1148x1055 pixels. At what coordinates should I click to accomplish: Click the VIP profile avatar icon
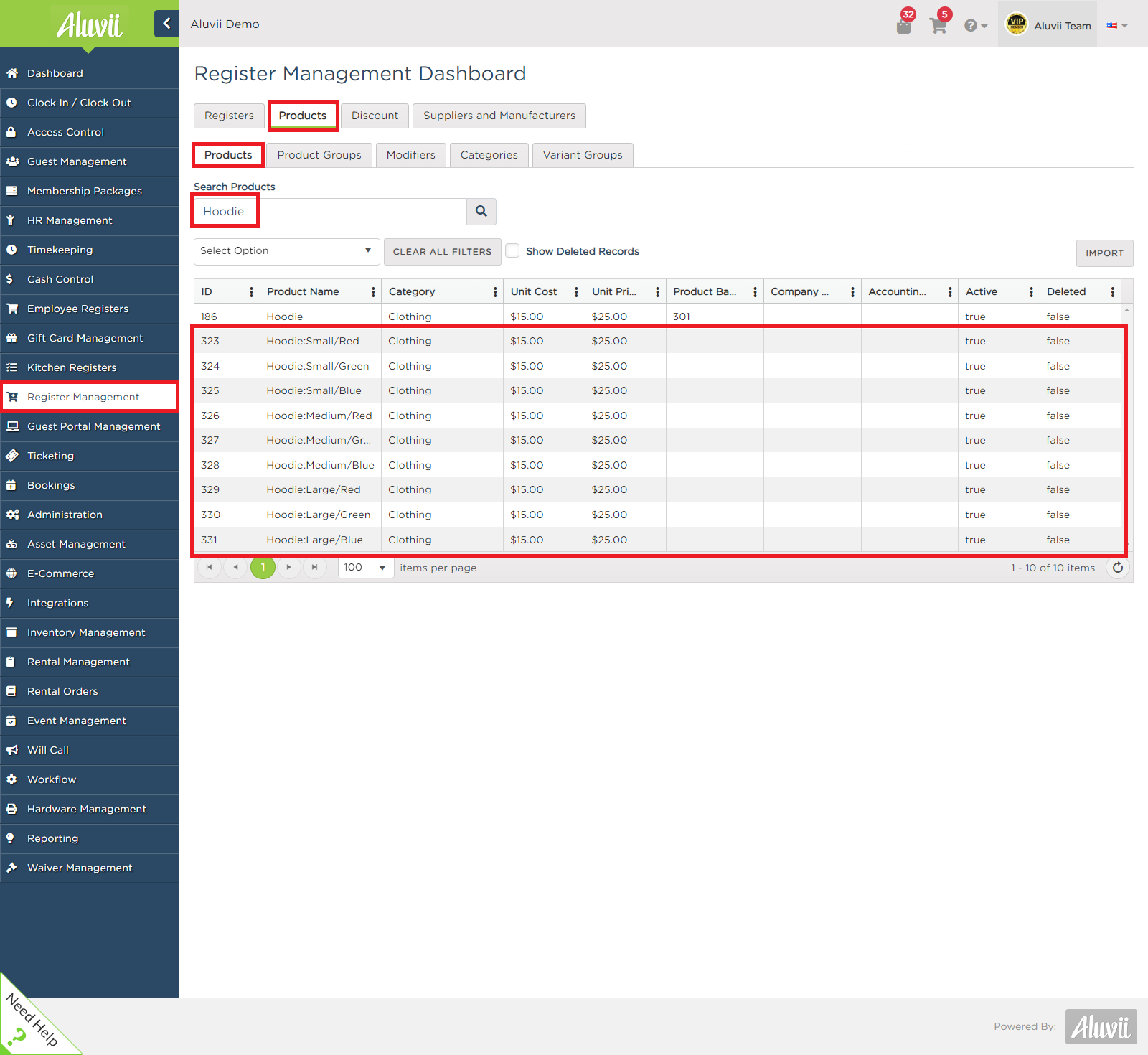click(x=1016, y=24)
